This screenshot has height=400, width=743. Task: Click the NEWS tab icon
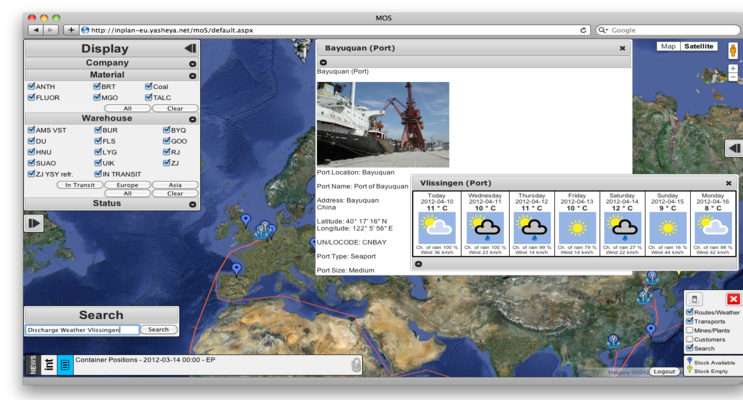tap(33, 365)
